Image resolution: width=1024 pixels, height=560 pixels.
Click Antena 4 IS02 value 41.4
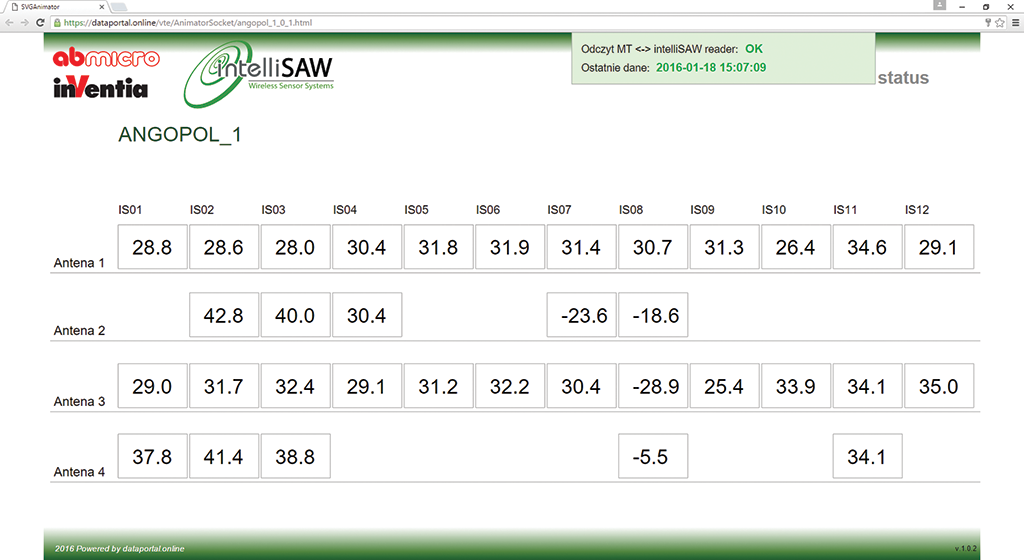pos(223,456)
